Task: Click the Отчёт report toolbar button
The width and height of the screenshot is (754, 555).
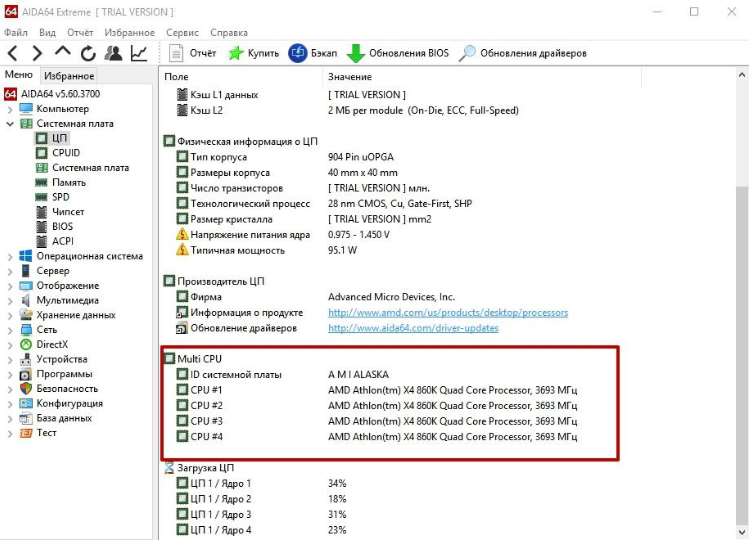Action: click(x=192, y=53)
